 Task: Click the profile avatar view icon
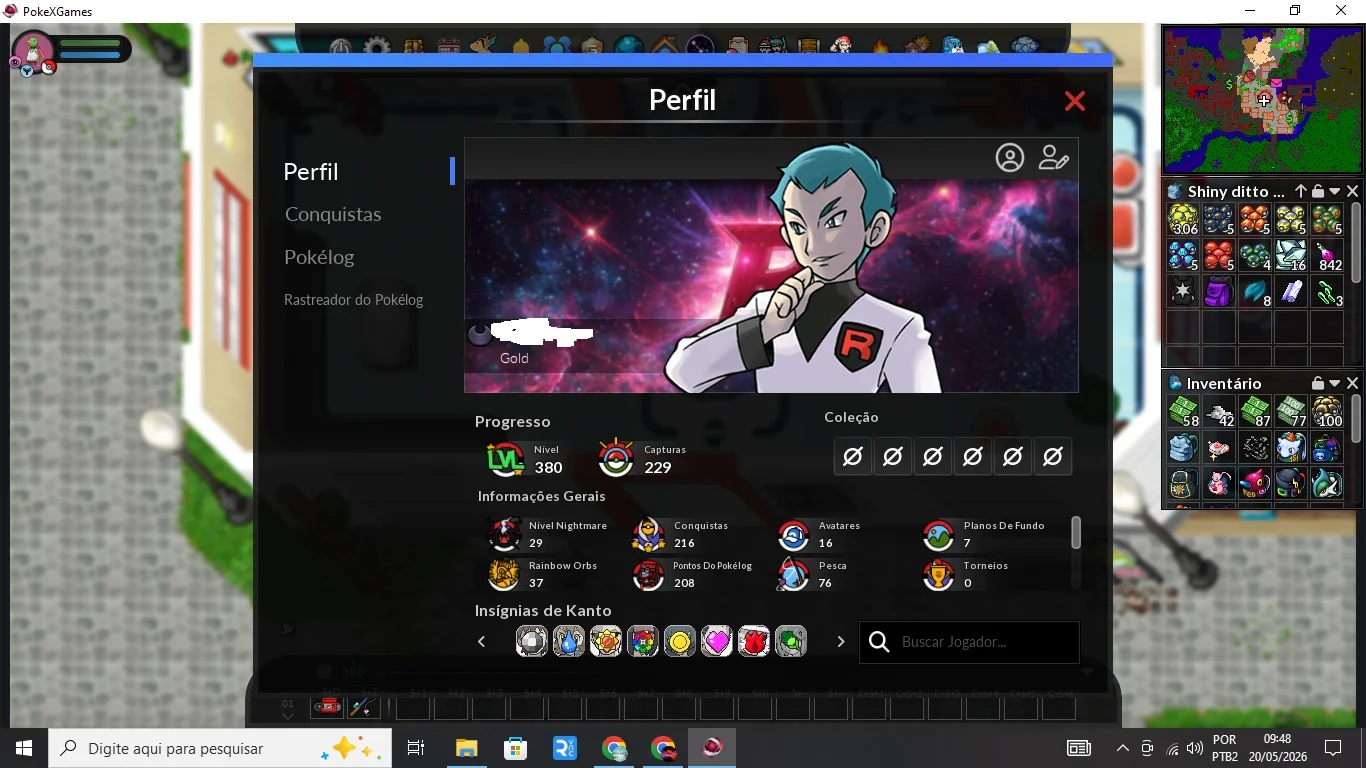(1010, 158)
